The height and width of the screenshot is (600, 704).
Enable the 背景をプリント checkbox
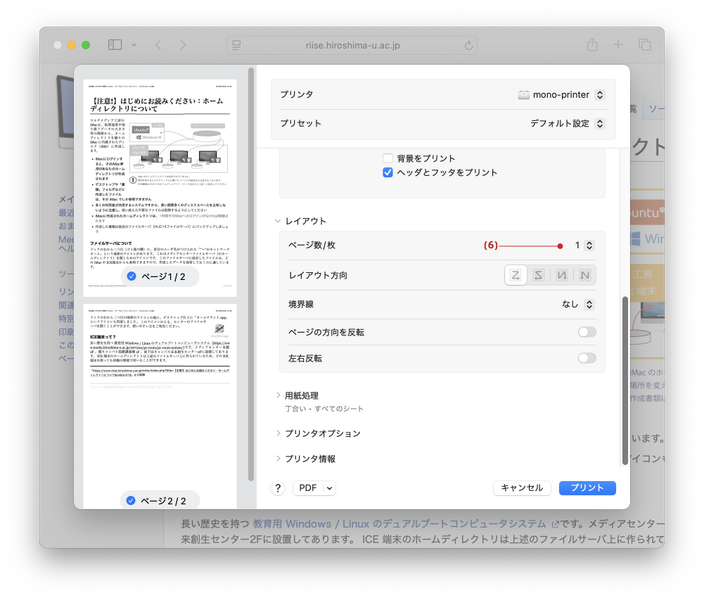coord(389,158)
